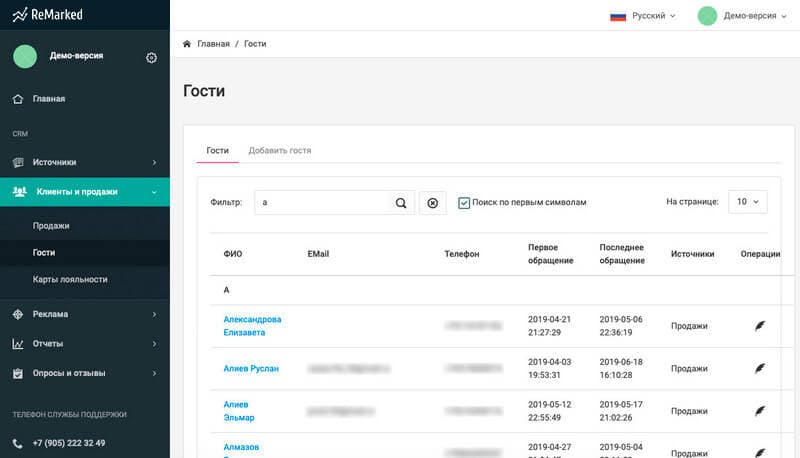
Task: Select the Гости tab
Action: tap(217, 150)
